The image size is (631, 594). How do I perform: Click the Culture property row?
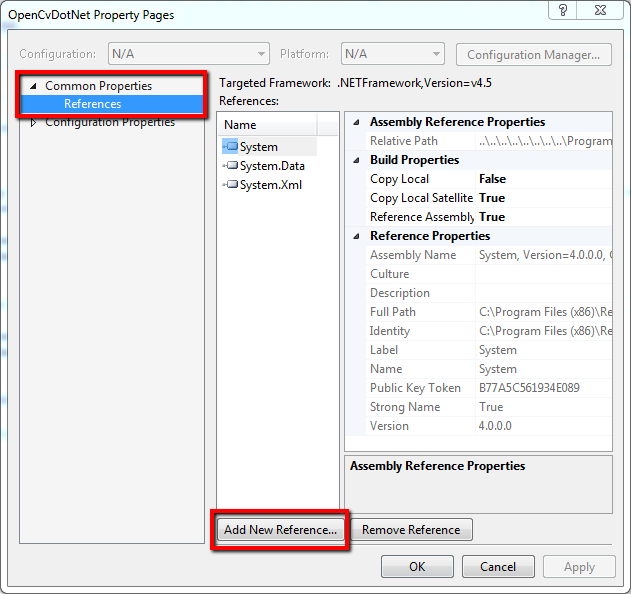pyautogui.click(x=489, y=274)
